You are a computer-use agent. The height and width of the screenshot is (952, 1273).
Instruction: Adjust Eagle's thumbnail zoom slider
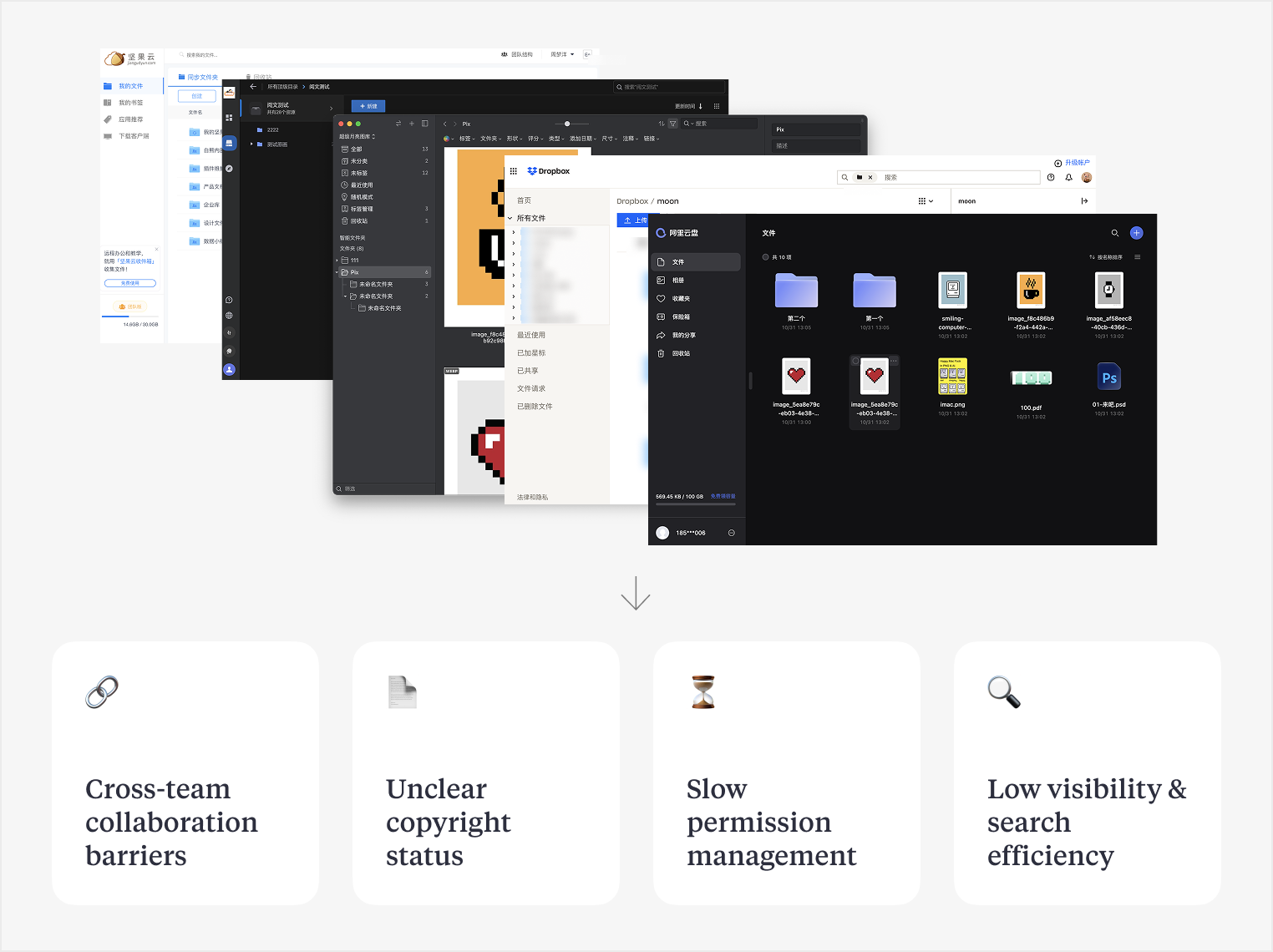pos(568,122)
